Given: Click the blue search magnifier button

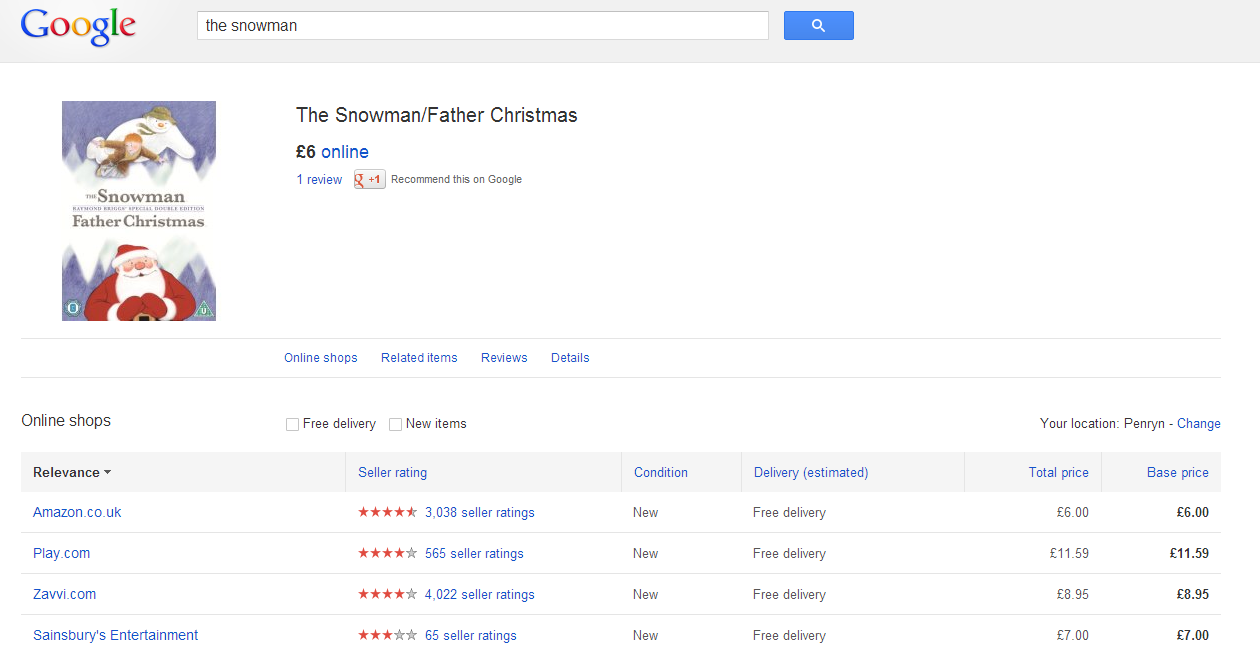Looking at the screenshot, I should click(x=818, y=26).
